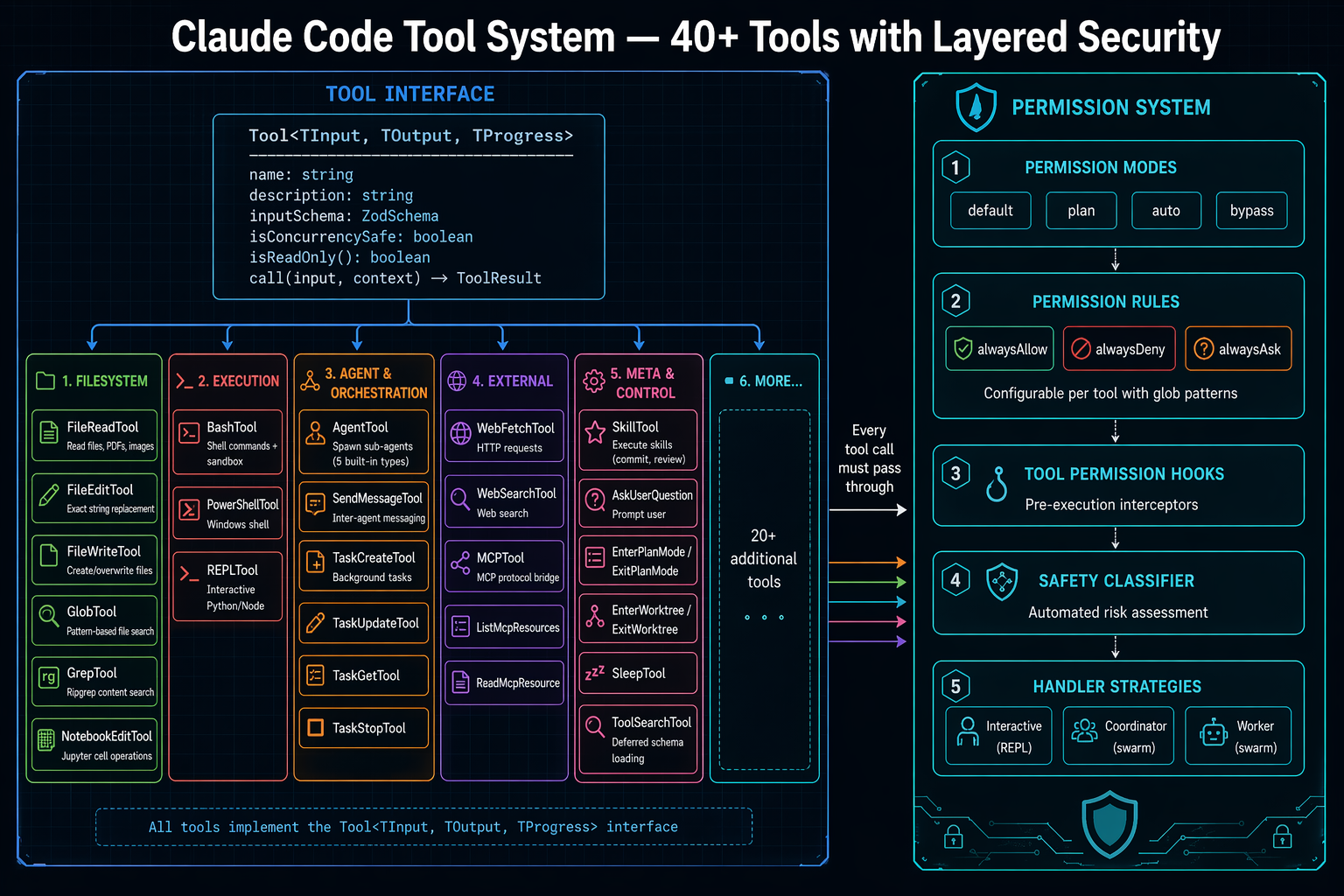Click the PowerShellTool icon
Screen dimensions: 1344x896
coord(189,510)
